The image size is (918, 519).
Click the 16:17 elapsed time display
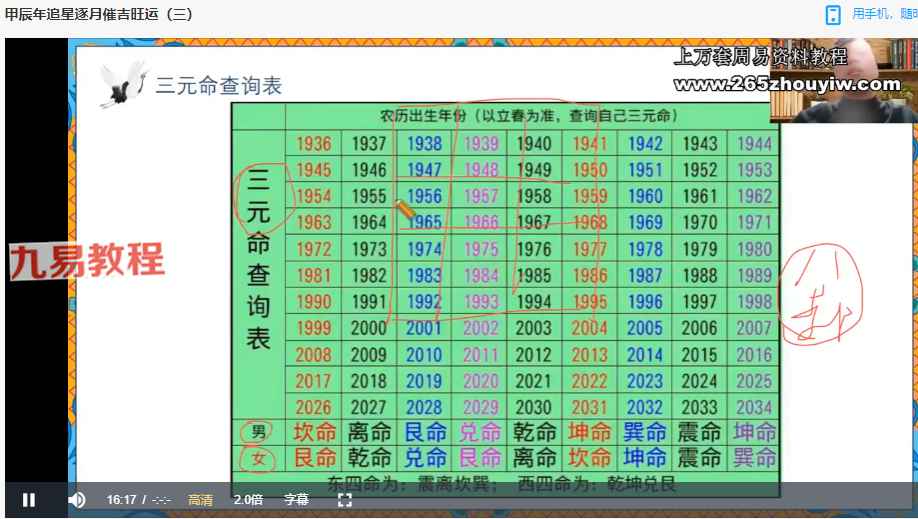point(121,500)
